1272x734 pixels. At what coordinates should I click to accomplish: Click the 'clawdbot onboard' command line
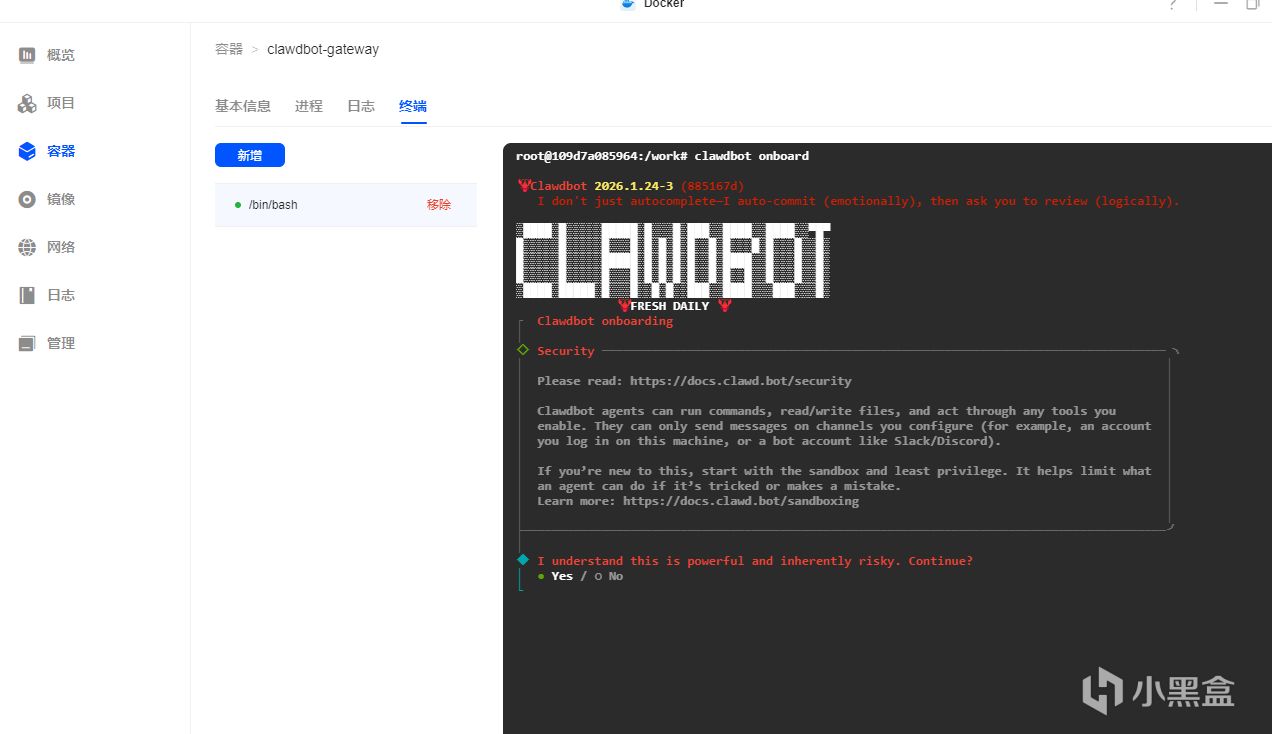752,156
